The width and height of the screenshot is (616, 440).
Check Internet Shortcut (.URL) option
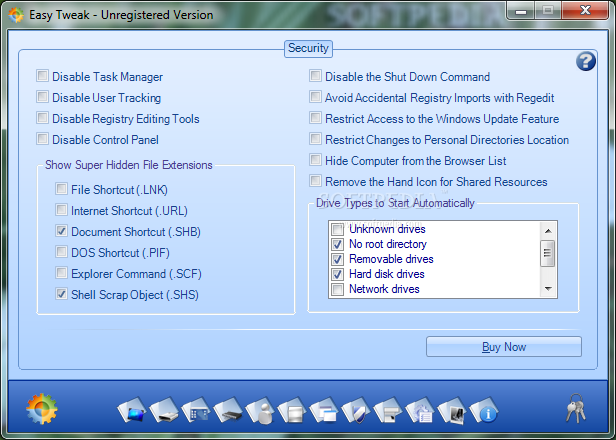61,209
